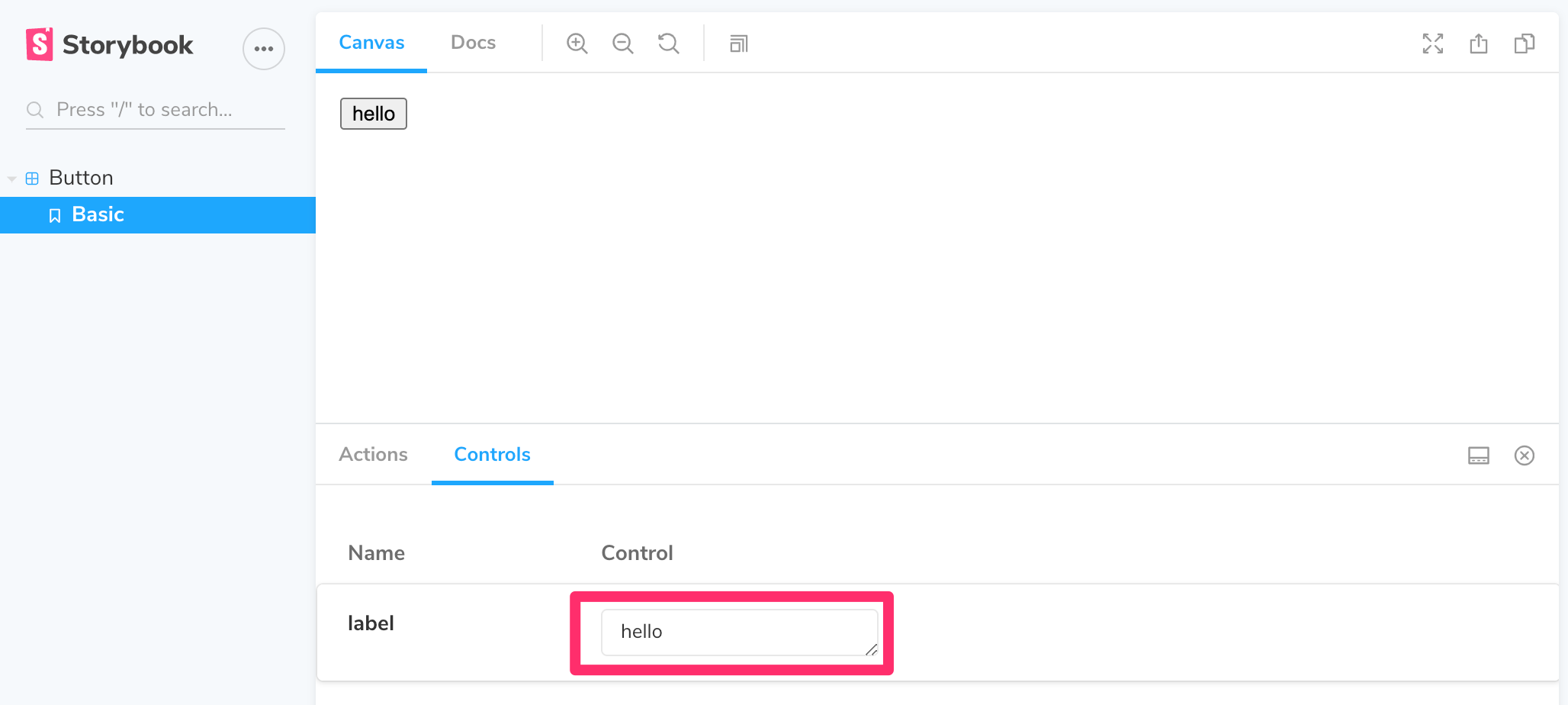
Task: Click the zoom in magnifier icon
Action: (577, 43)
